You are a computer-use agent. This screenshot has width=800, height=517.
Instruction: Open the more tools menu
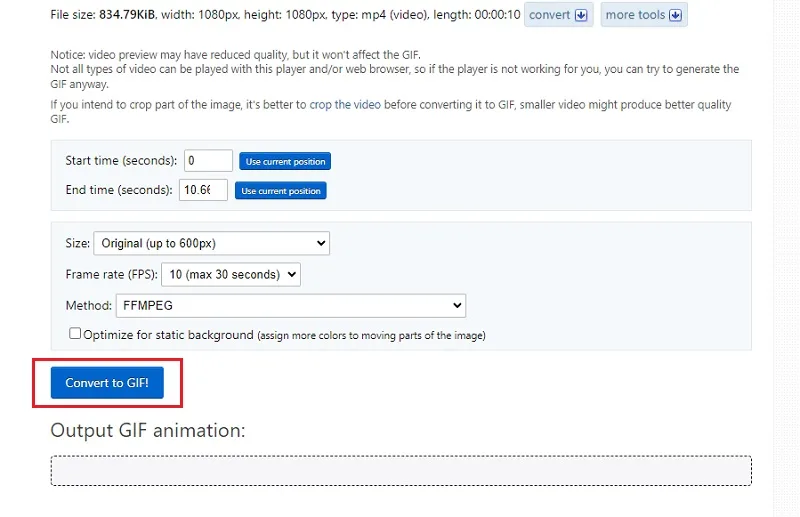click(x=644, y=15)
